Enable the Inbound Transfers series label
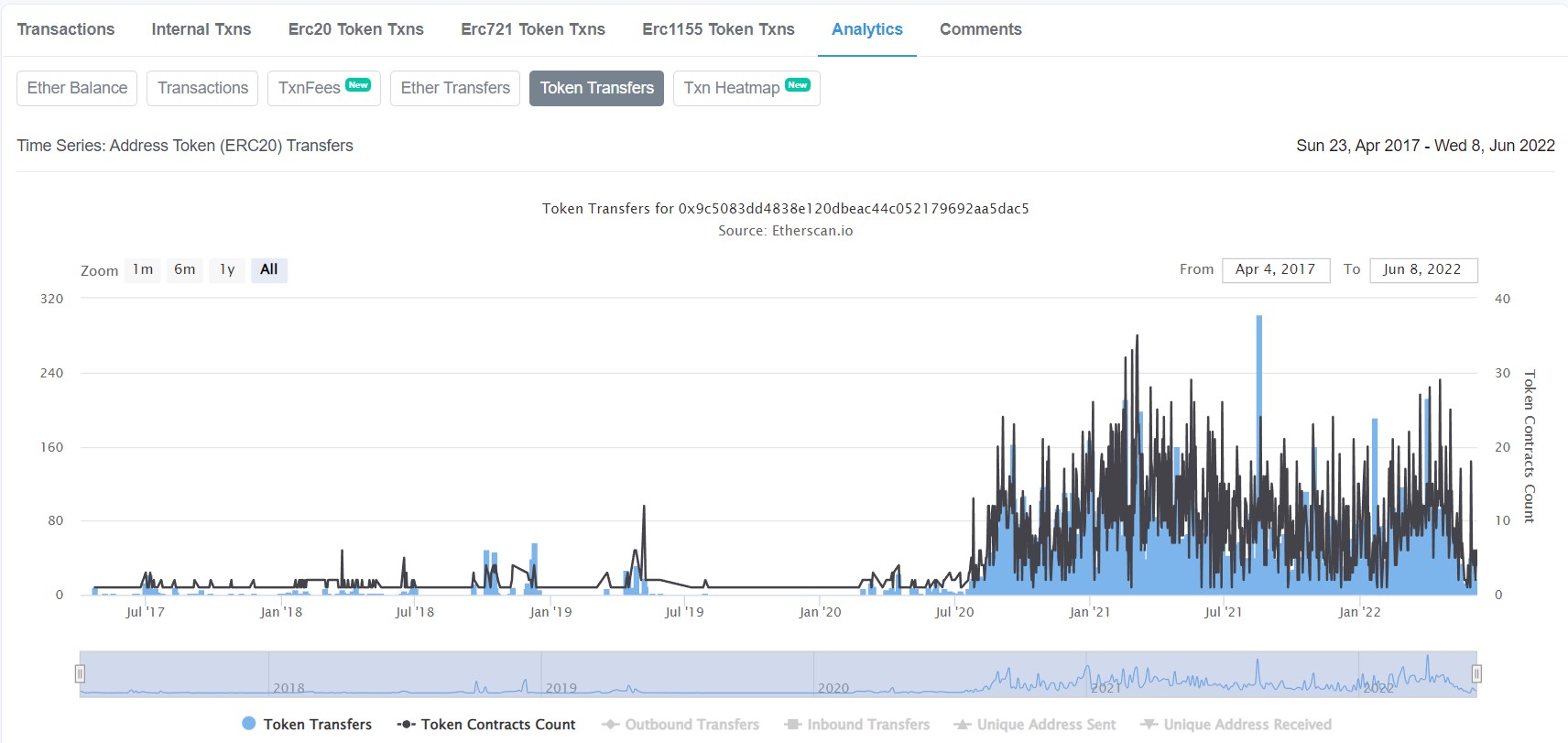 [867, 724]
